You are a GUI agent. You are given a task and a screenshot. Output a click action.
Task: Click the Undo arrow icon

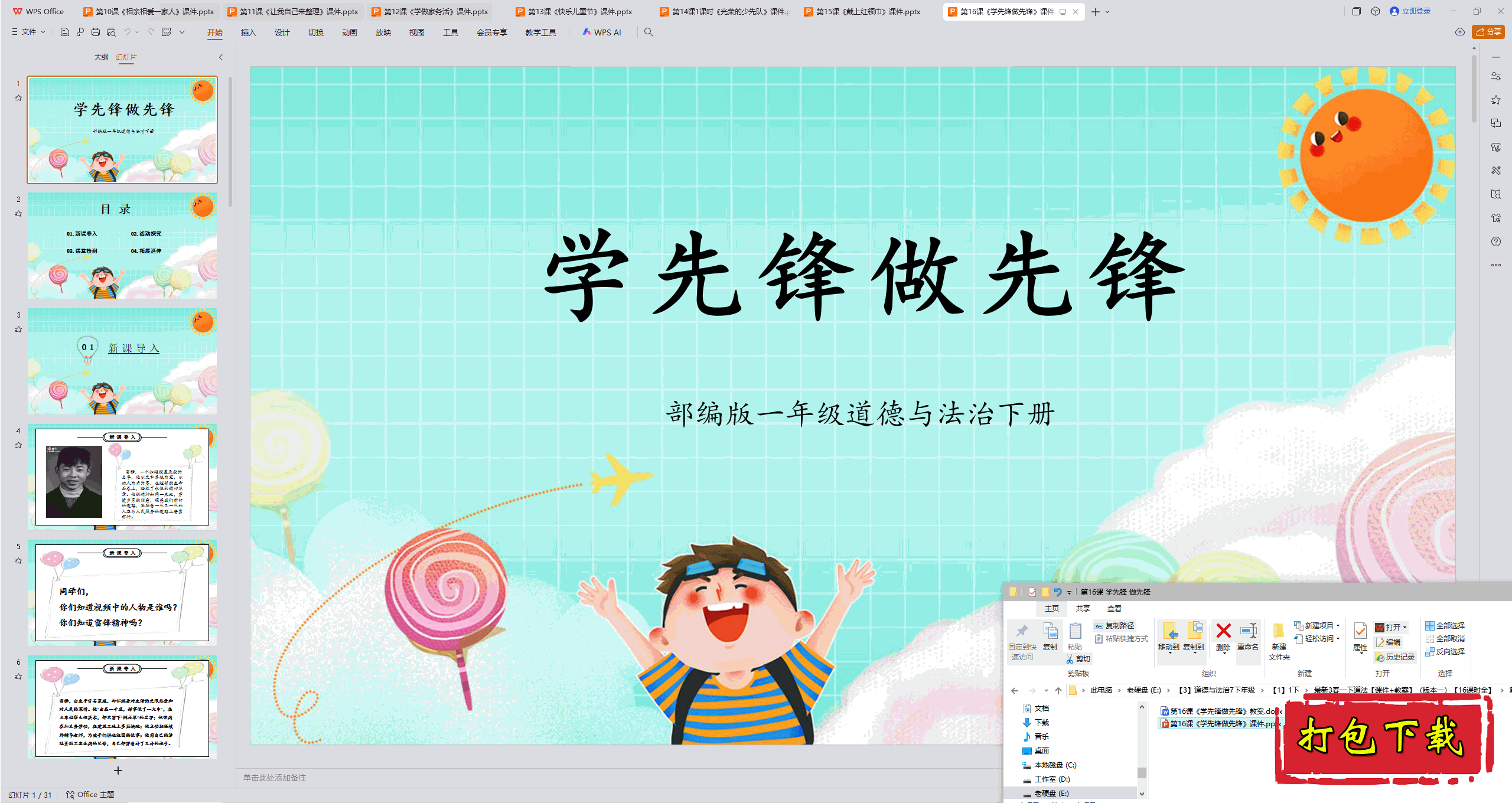coord(127,32)
